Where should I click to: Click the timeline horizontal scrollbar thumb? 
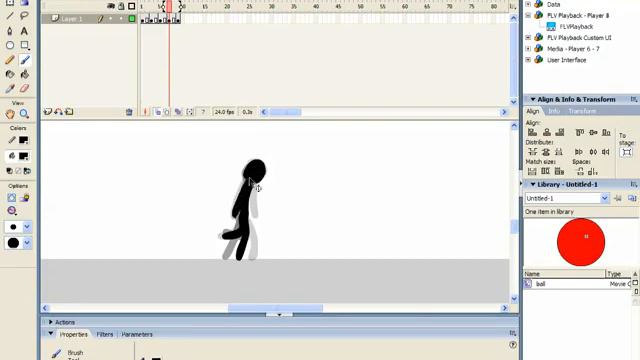285,112
